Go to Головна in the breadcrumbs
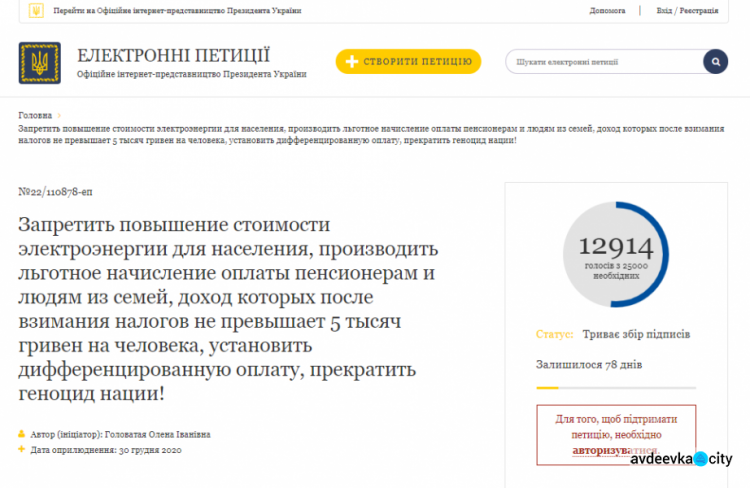The height and width of the screenshot is (488, 750). click(x=35, y=115)
